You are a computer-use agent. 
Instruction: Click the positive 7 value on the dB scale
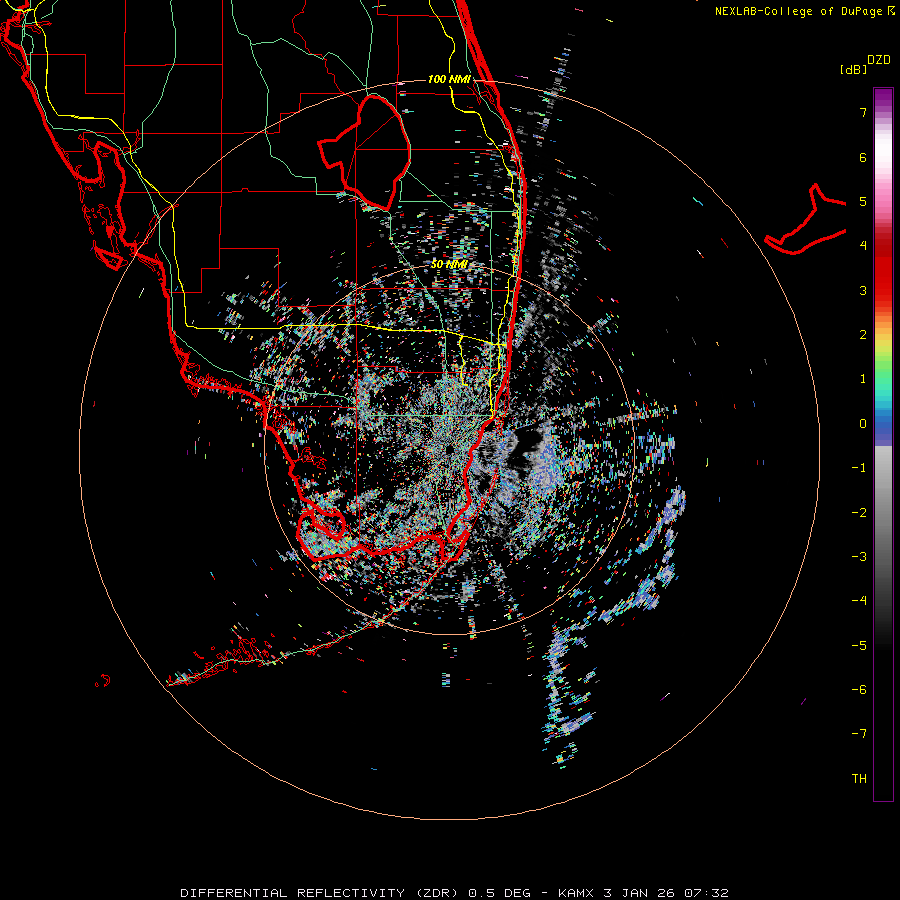(x=863, y=112)
